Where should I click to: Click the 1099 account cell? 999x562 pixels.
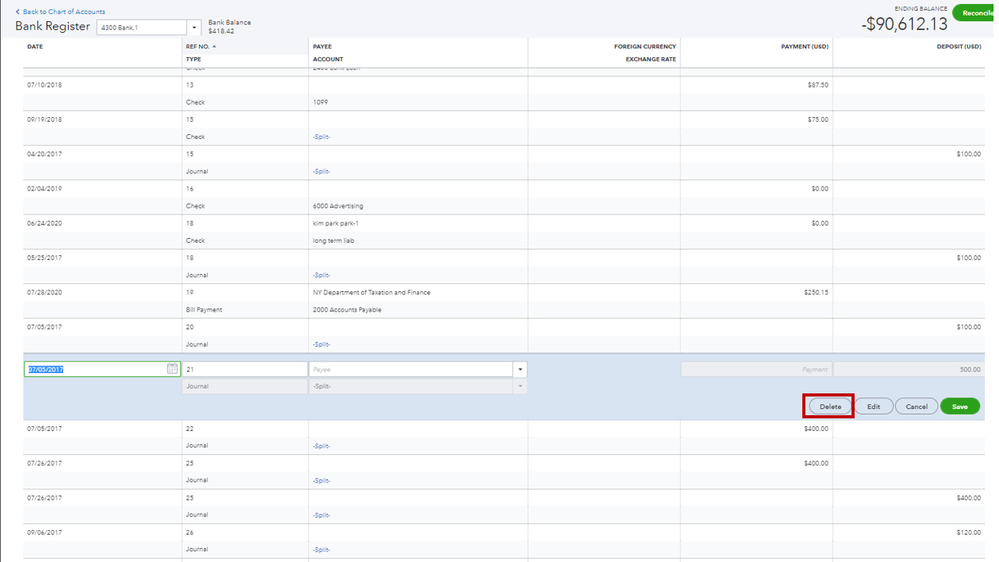pos(320,103)
